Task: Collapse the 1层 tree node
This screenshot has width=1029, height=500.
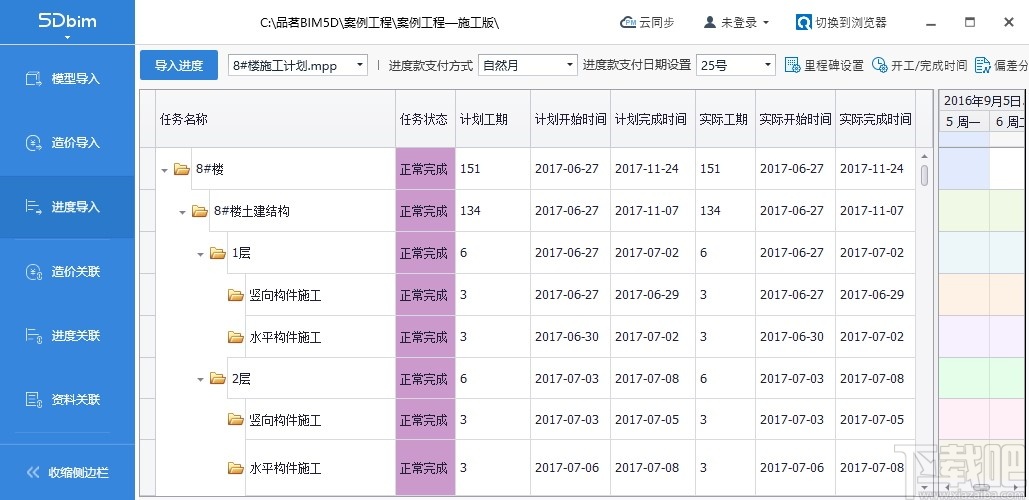Action: coord(200,254)
